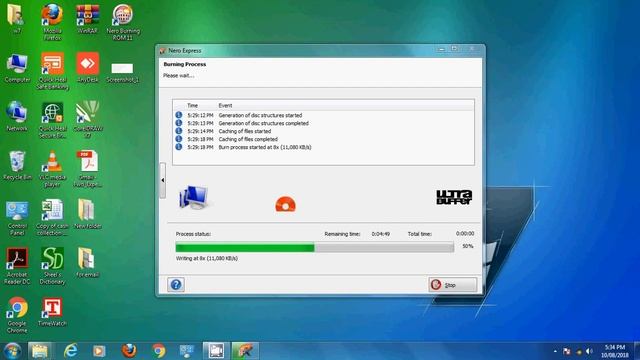This screenshot has width=640, height=360.
Task: Stop the burning process
Action: click(452, 284)
